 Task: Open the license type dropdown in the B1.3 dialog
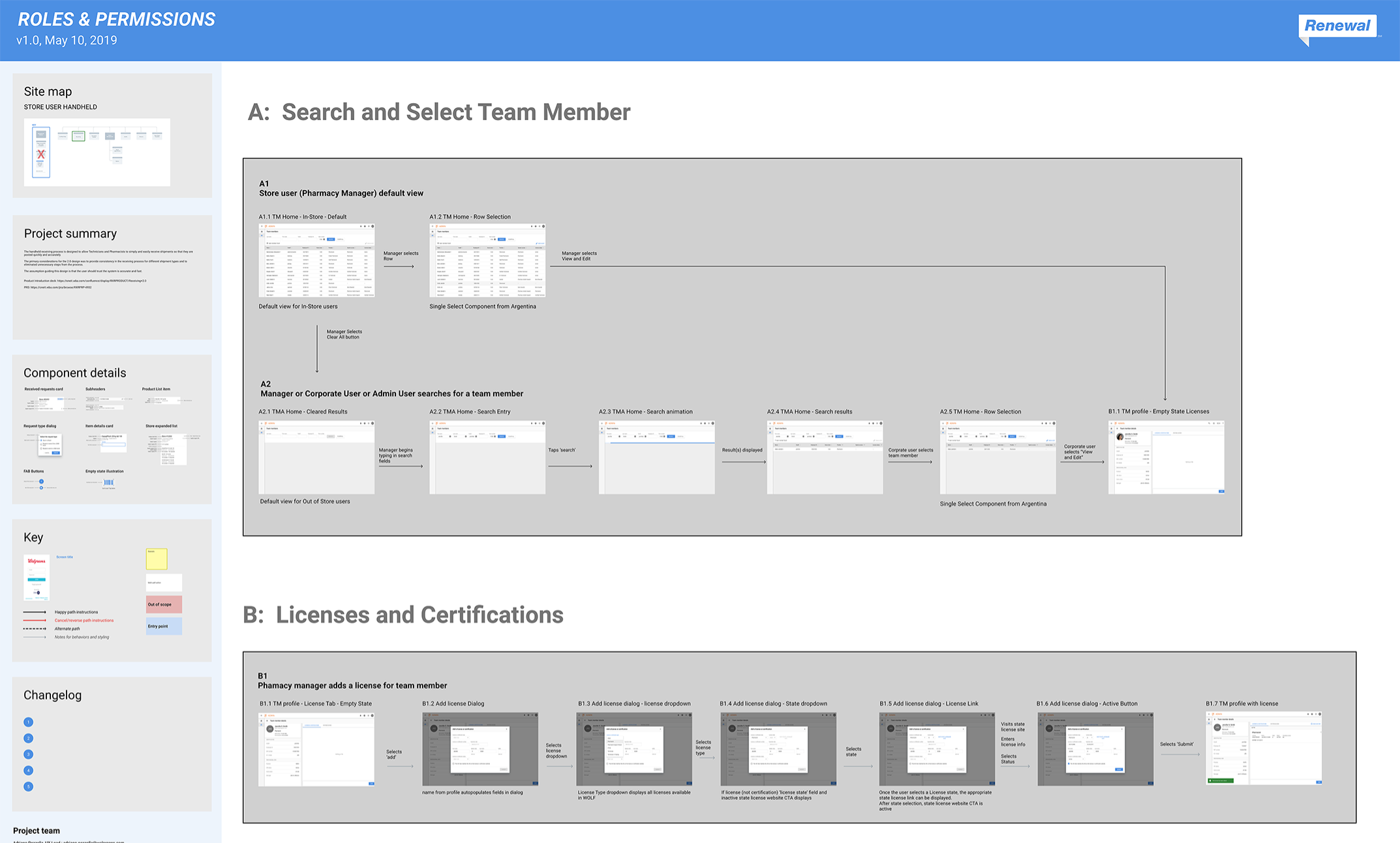[615, 735]
